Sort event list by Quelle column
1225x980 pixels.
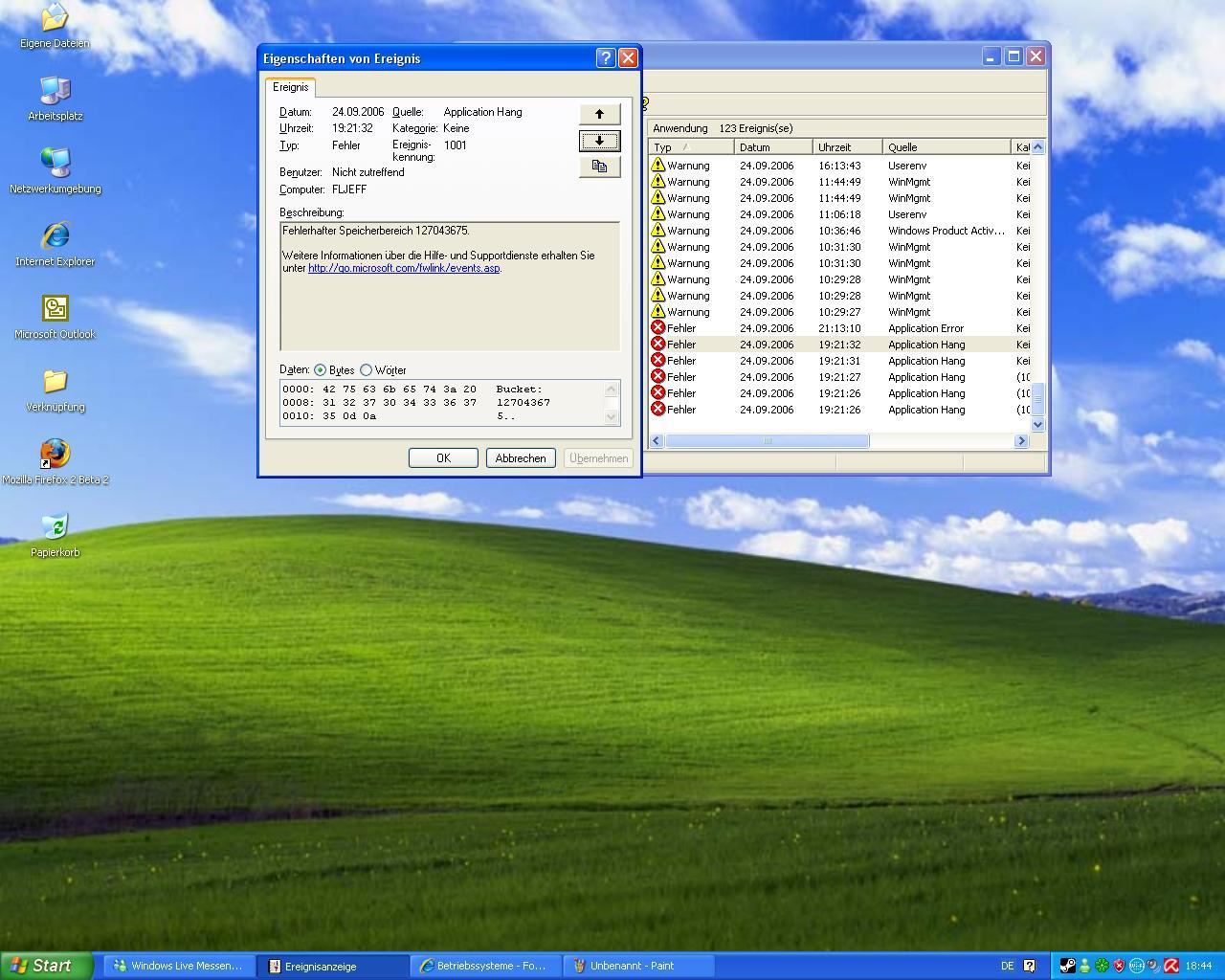click(x=947, y=147)
